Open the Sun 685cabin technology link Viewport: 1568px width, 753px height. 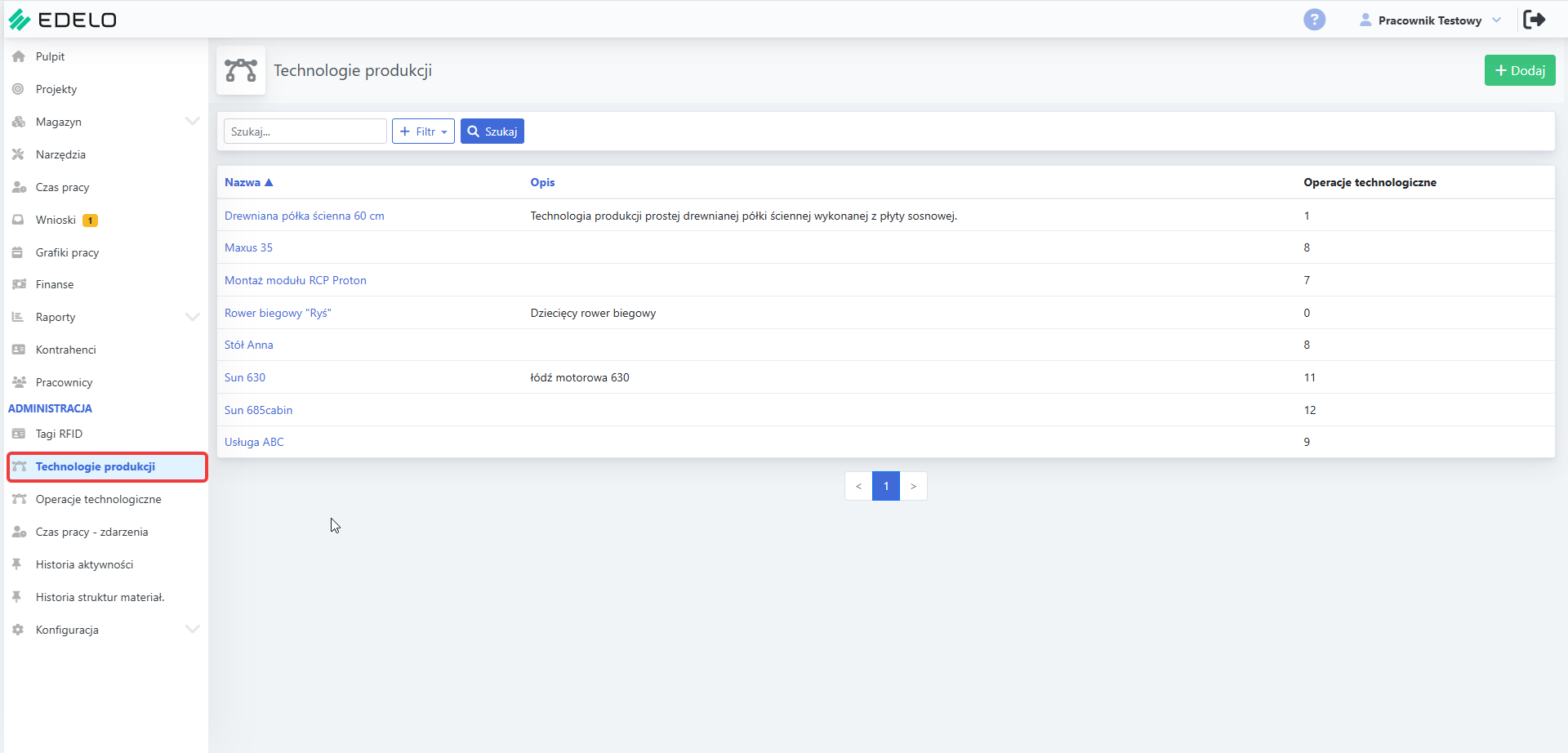258,410
